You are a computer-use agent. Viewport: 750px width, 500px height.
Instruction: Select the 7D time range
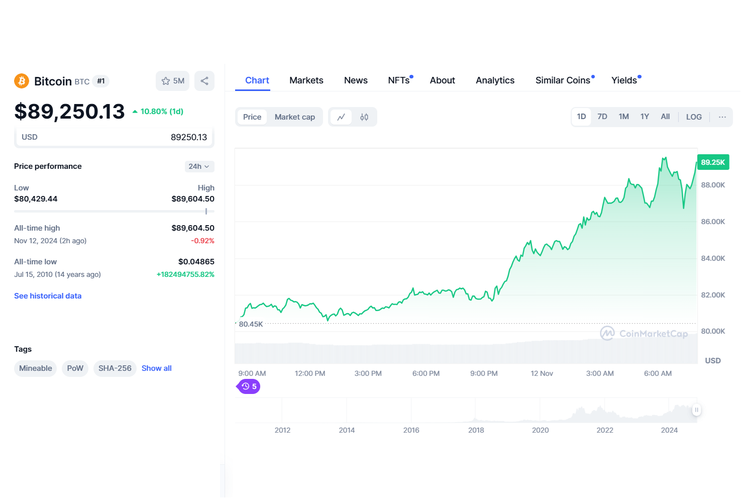[602, 117]
